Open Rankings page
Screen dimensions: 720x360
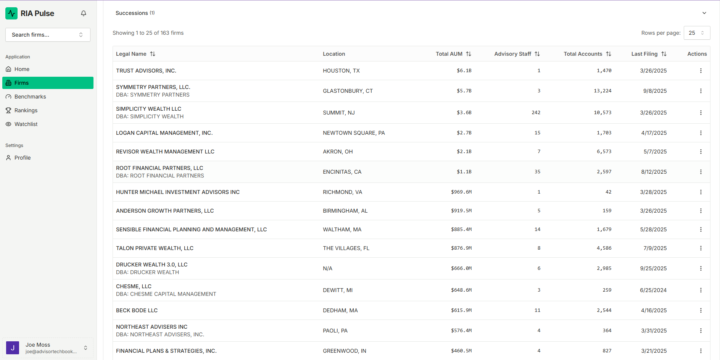click(x=48, y=110)
